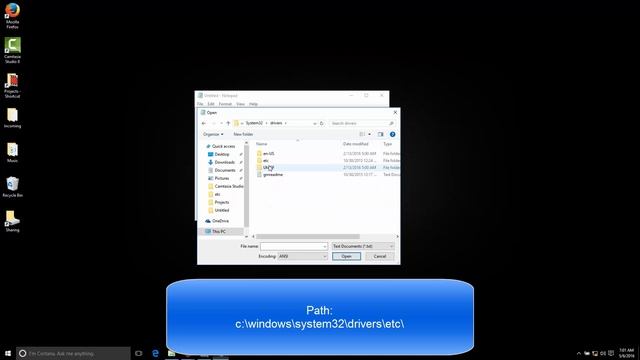Screen dimensions: 640x360
Task: Select etc in navigation pane
Action: pyautogui.click(x=217, y=194)
